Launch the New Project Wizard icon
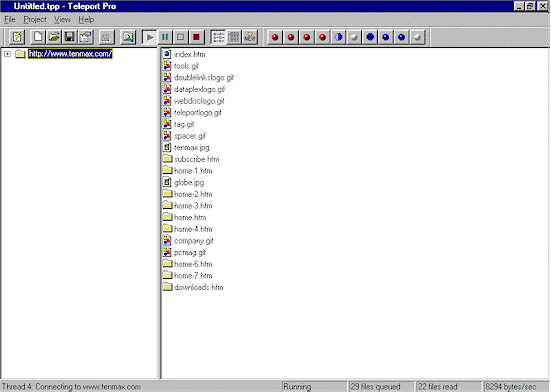Viewport: 551px width, 392px height. (x=17, y=37)
